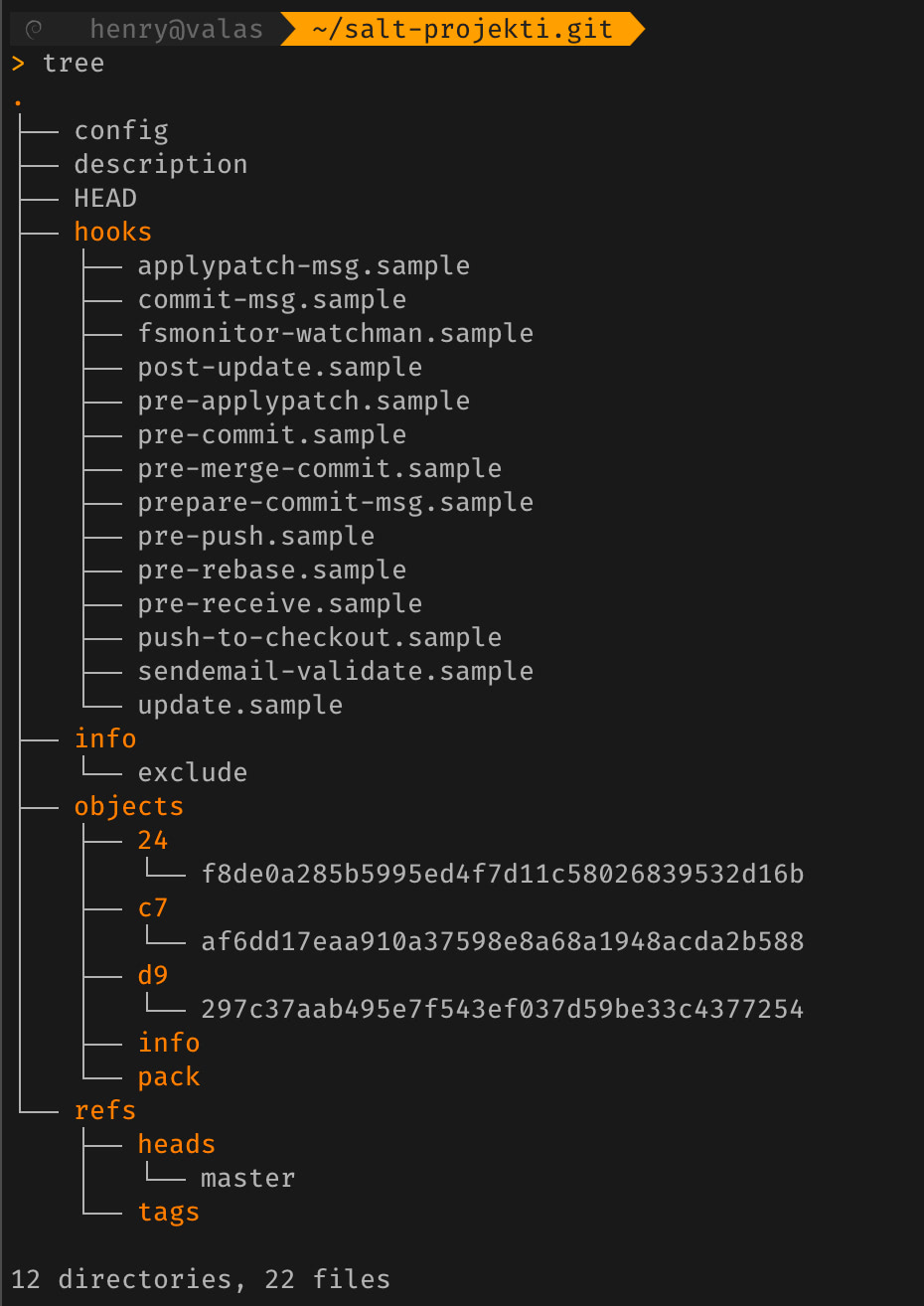Click the typed tree command
Screen dimensions: 924x1306
(x=74, y=64)
